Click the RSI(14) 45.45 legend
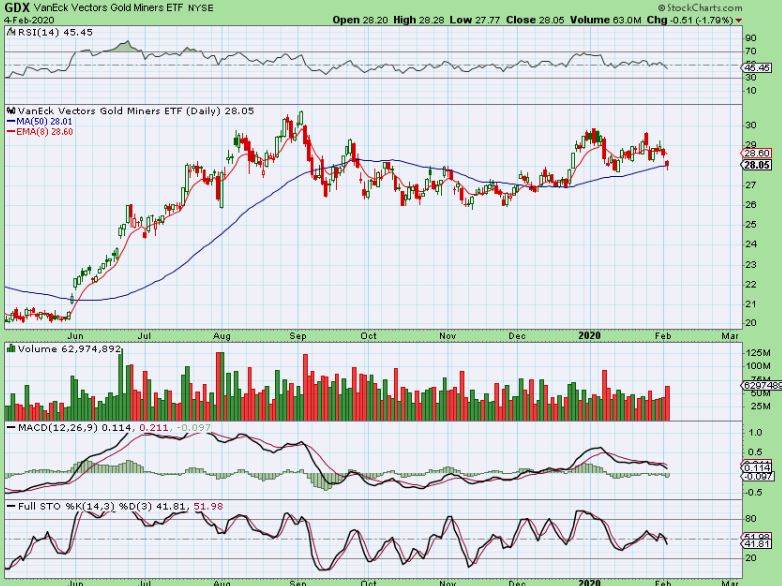This screenshot has width=782, height=586. [55, 32]
